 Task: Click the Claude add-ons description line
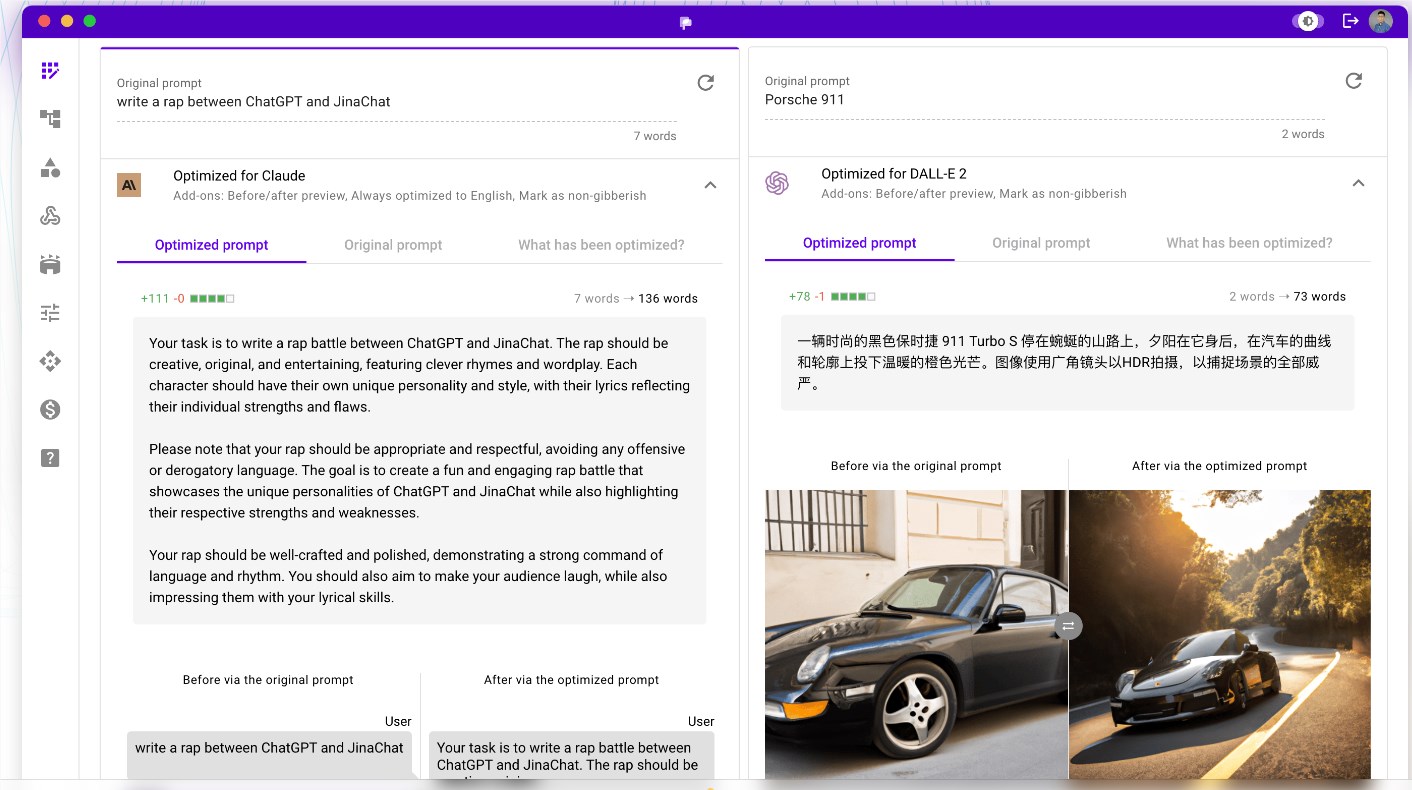point(410,196)
